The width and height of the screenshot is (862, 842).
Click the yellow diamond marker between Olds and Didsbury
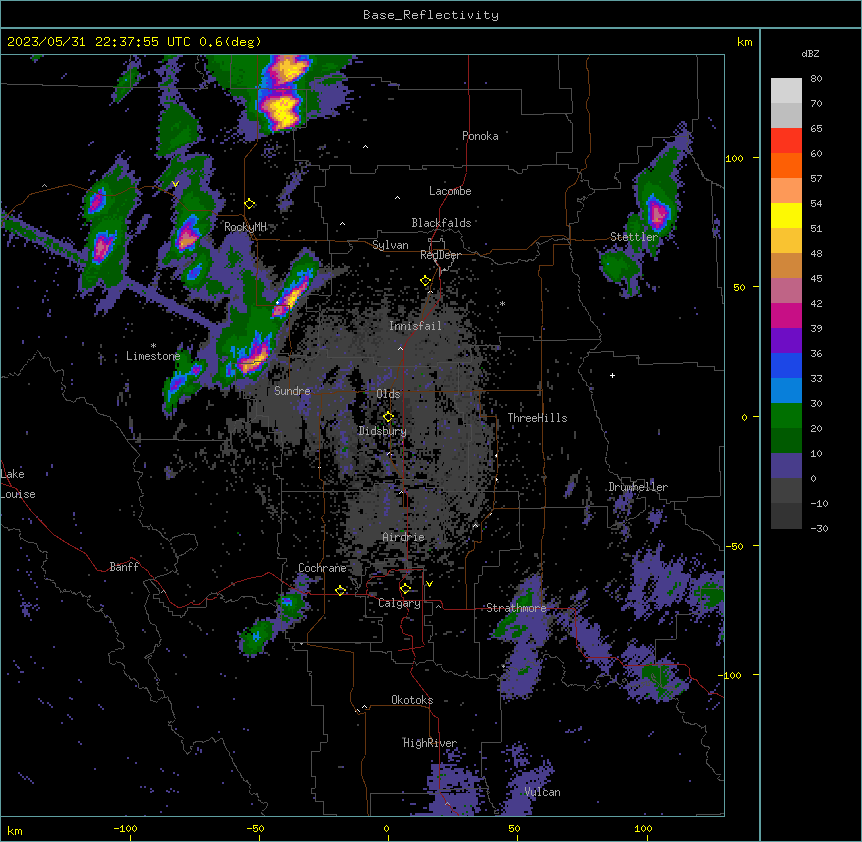click(388, 417)
